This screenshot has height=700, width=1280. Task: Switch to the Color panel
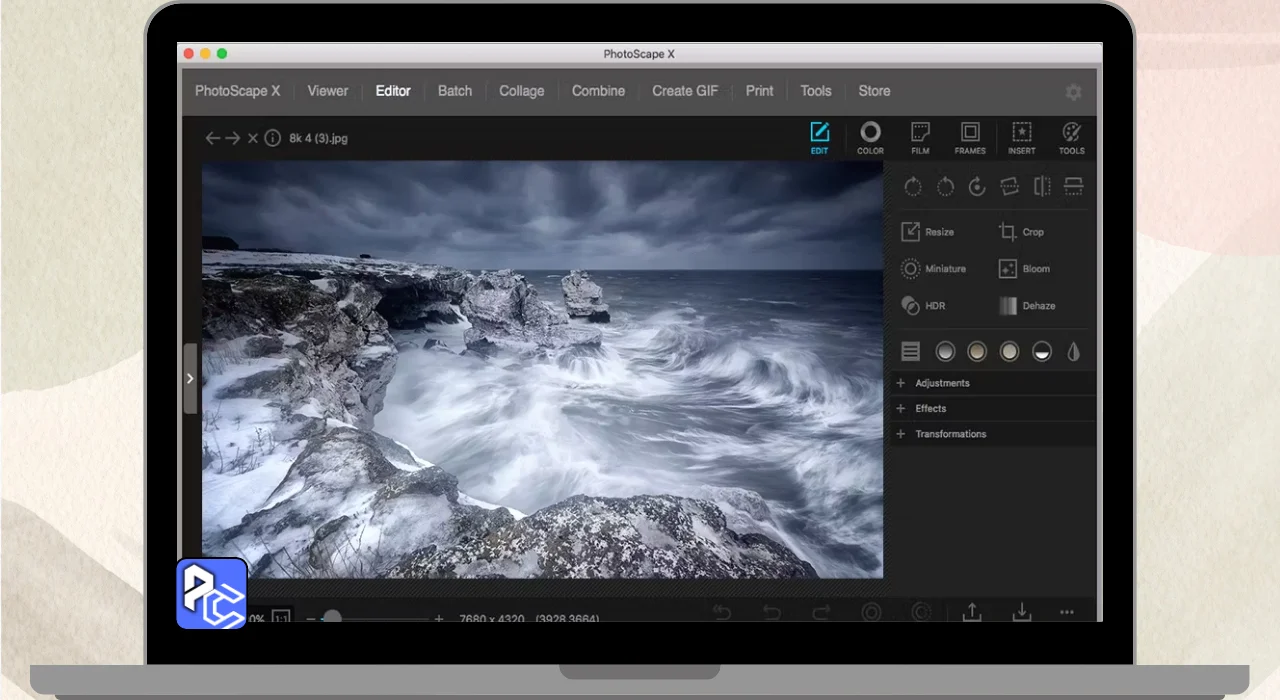coord(870,138)
